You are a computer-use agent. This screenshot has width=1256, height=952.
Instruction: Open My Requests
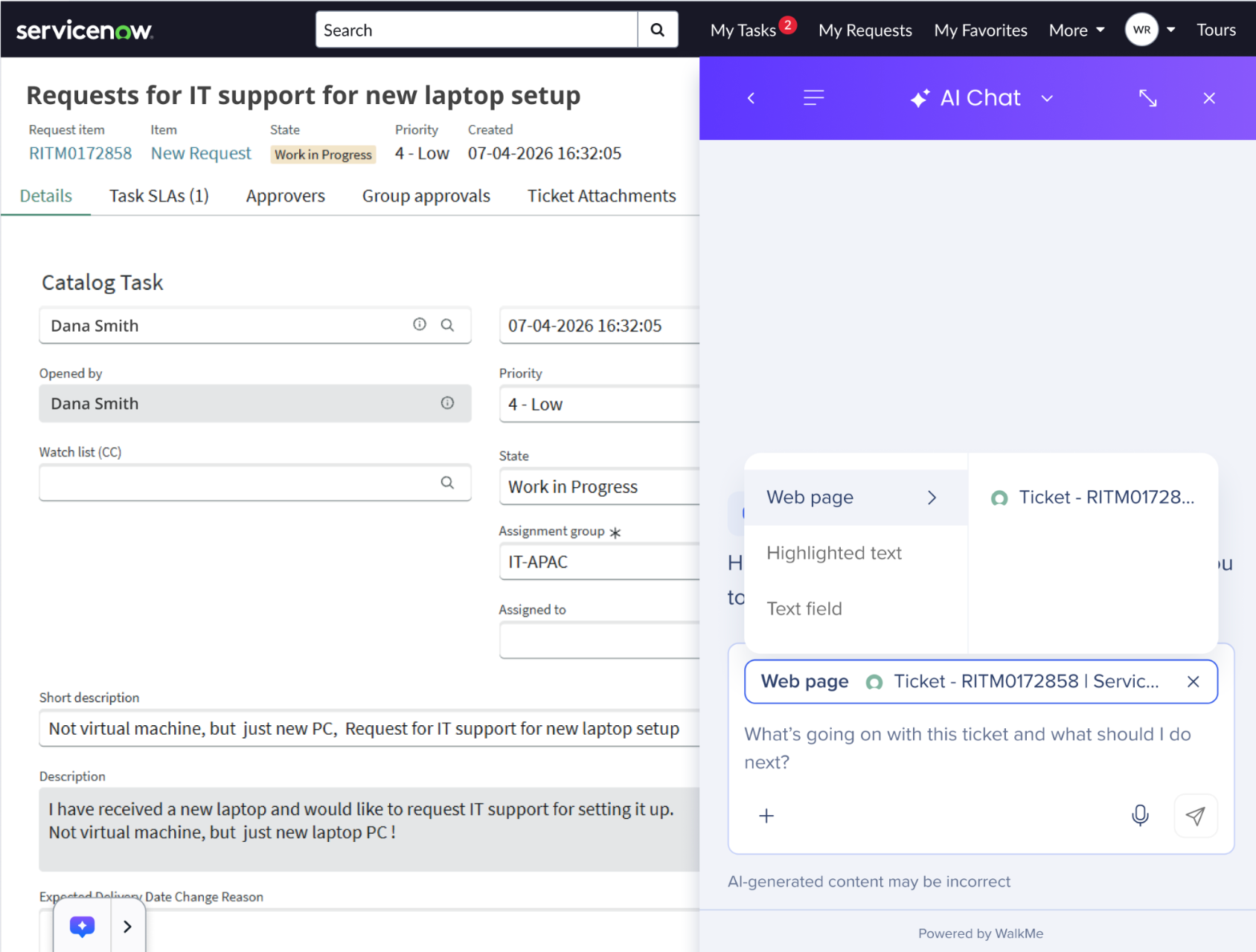865,30
